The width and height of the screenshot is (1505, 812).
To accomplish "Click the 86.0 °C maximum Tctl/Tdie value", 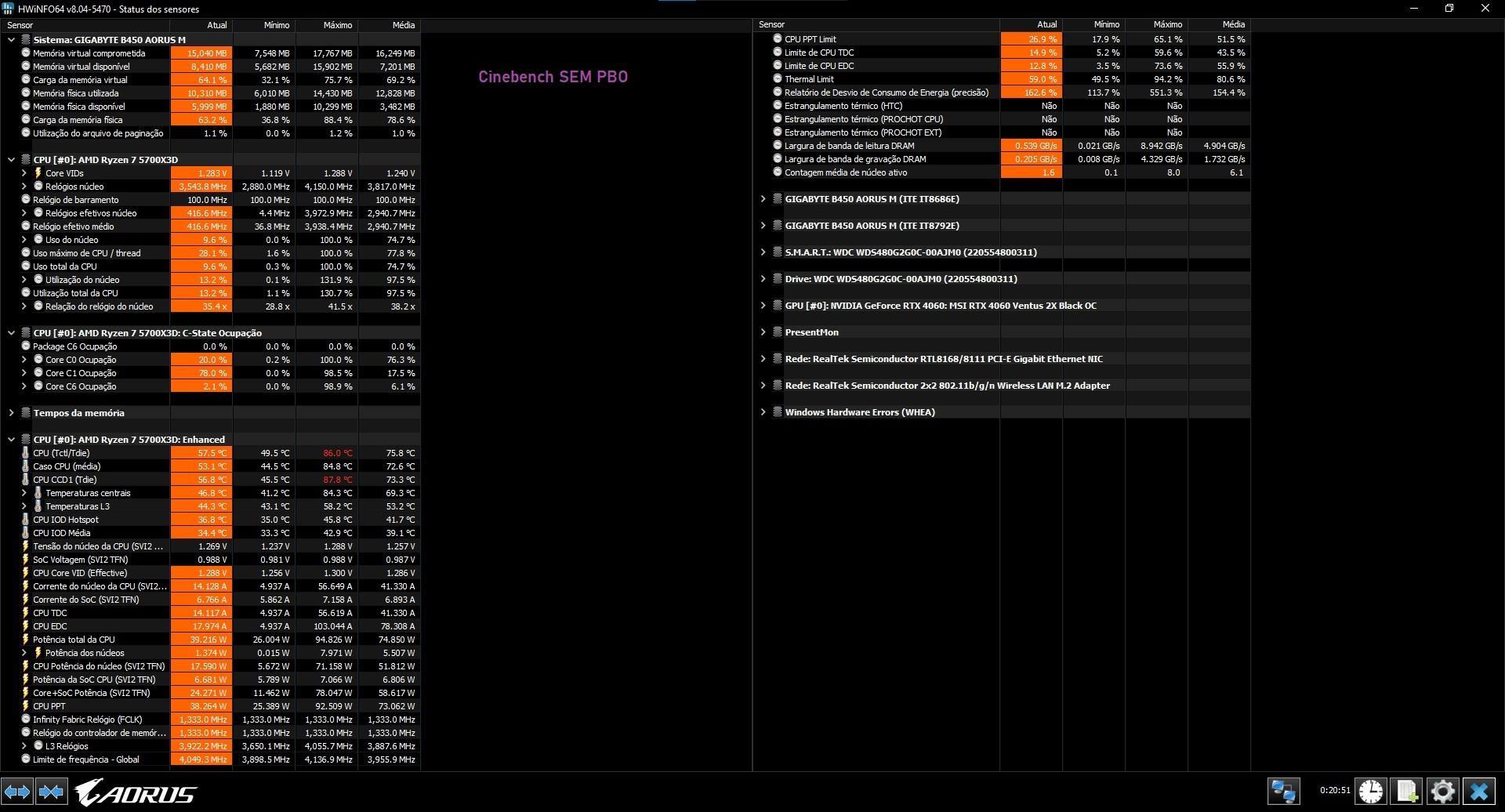I will 337,453.
